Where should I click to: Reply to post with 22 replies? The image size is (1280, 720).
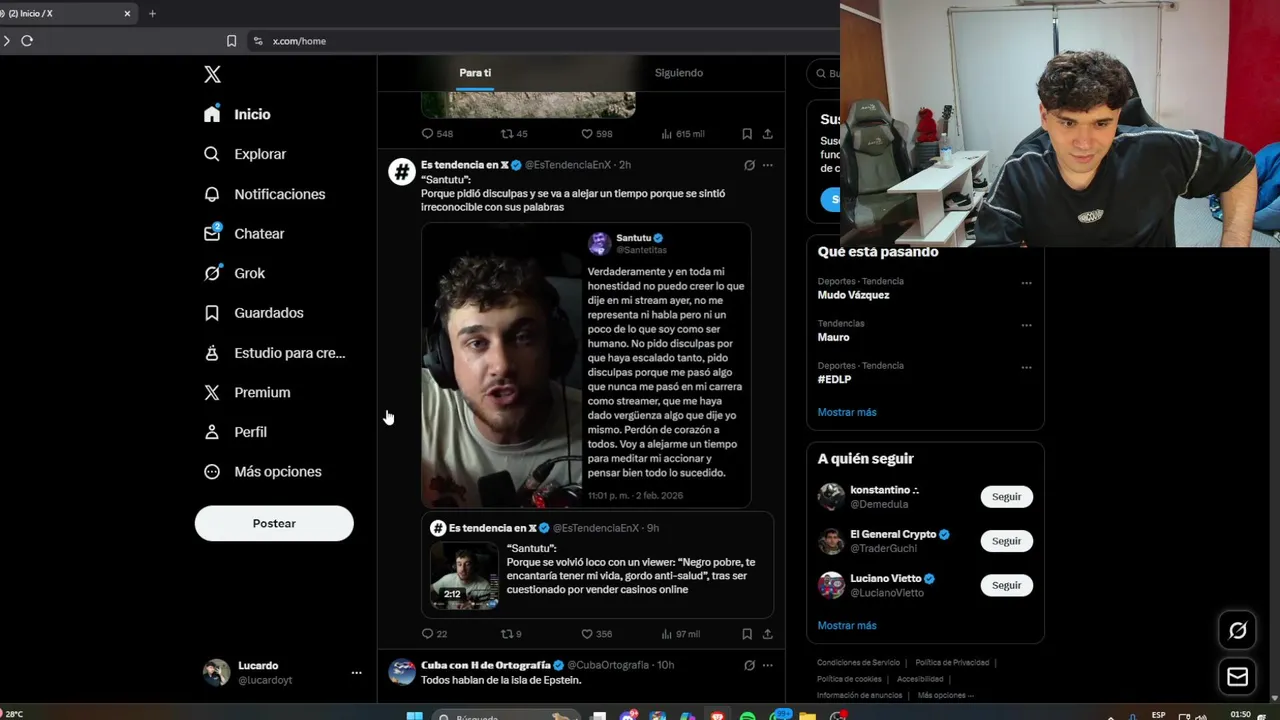427,633
